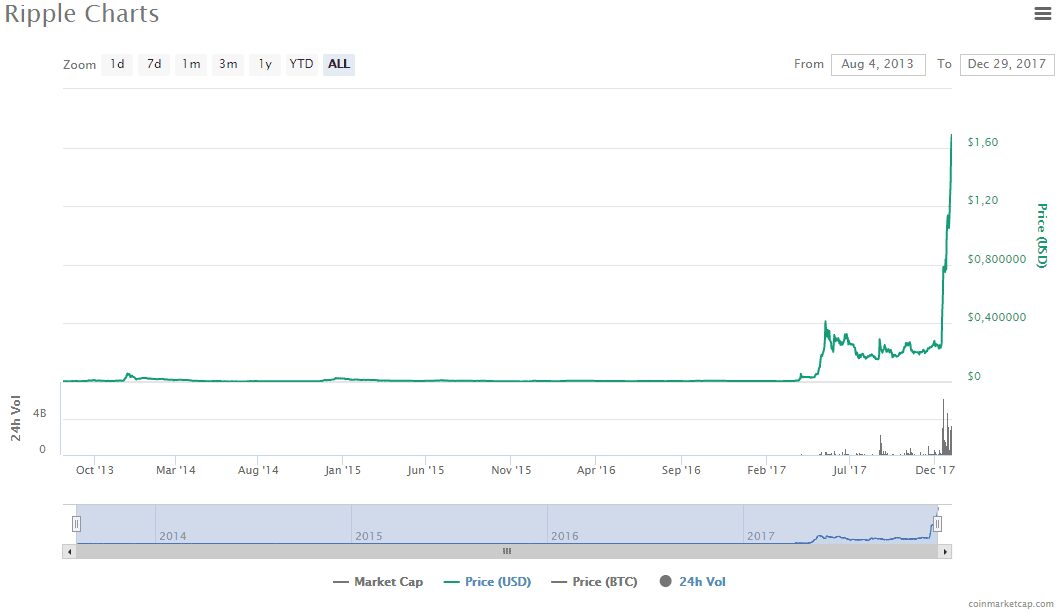Click the From date field Aug 4, 2013
Viewport: 1059px width, 612px height.
(878, 64)
